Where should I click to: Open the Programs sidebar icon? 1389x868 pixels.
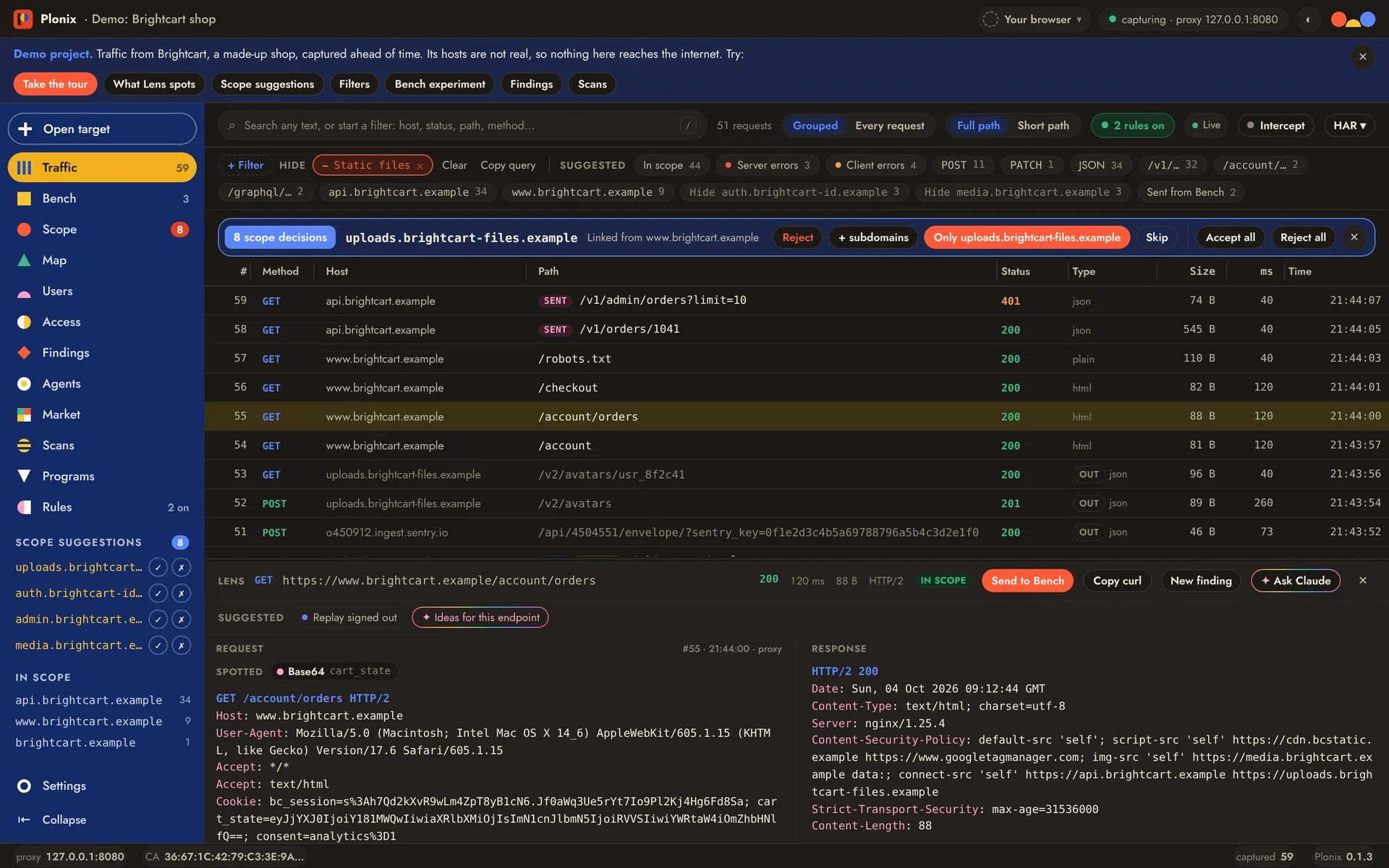click(x=24, y=476)
